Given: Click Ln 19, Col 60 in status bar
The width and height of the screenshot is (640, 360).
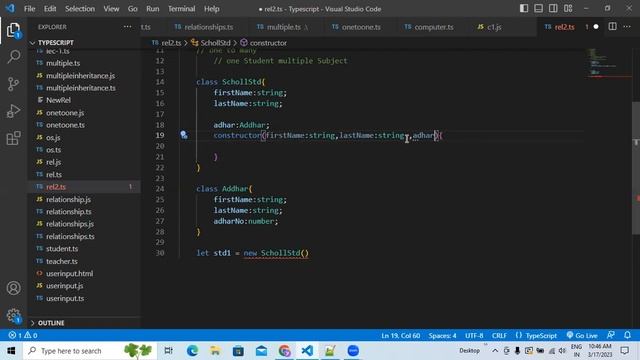Looking at the screenshot, I should click(x=400, y=336).
